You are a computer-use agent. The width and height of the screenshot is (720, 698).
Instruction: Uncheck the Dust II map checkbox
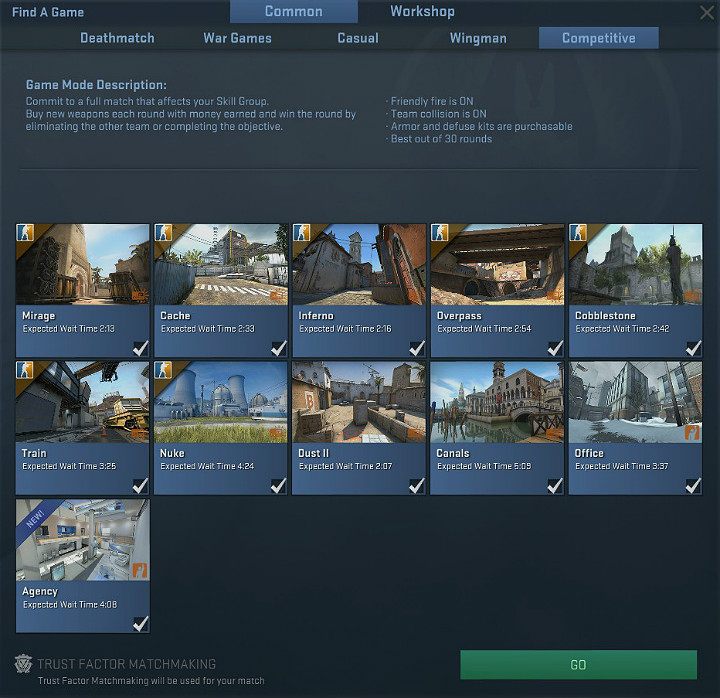417,486
